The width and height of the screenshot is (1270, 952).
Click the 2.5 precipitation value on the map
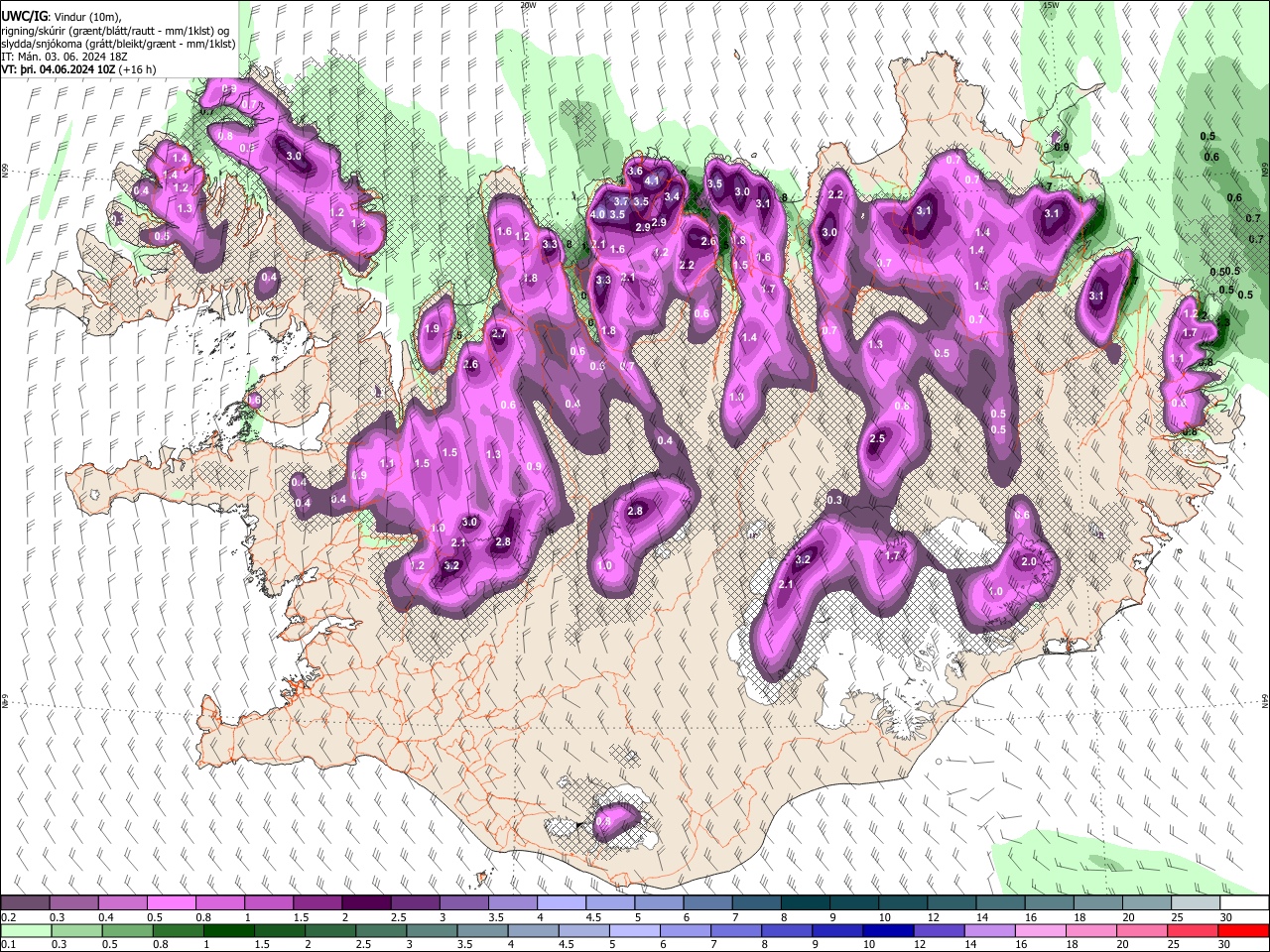tap(877, 438)
